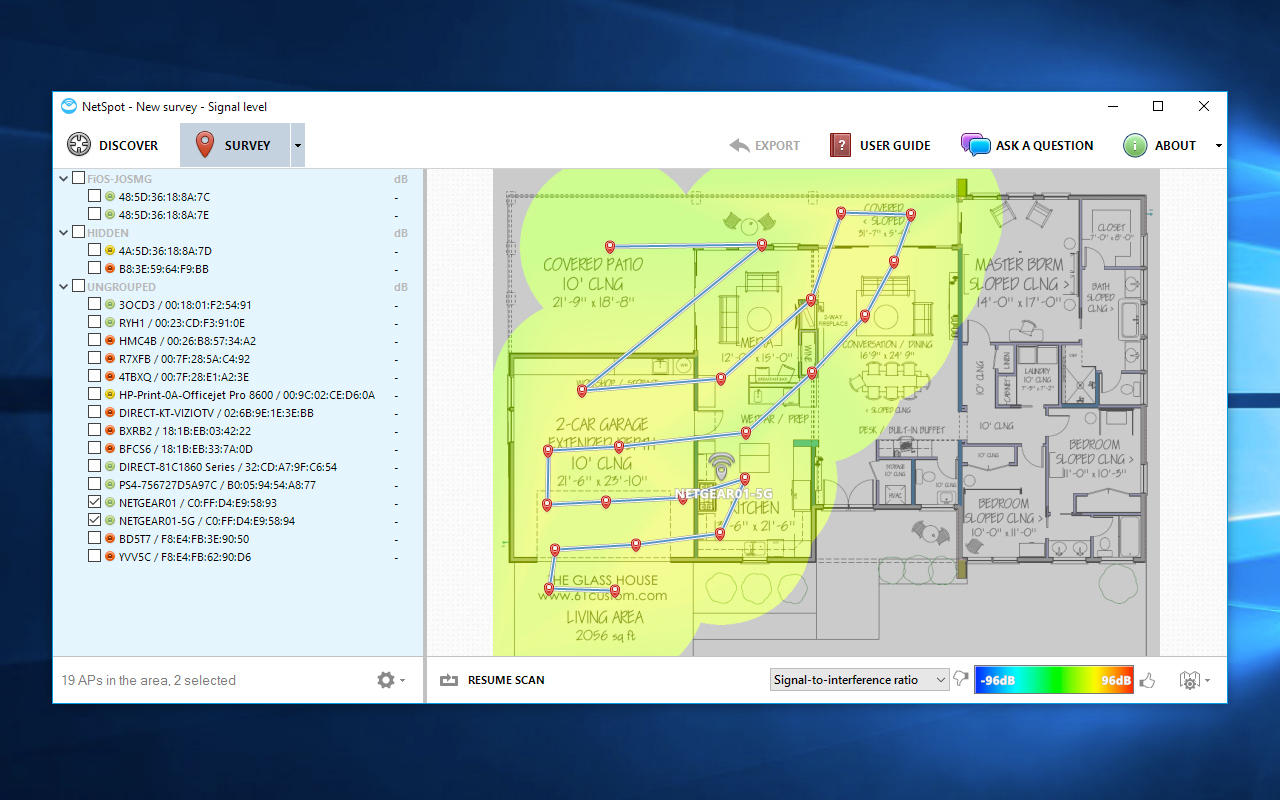The image size is (1280, 800).
Task: Click the thumbs down icon
Action: coord(961,679)
